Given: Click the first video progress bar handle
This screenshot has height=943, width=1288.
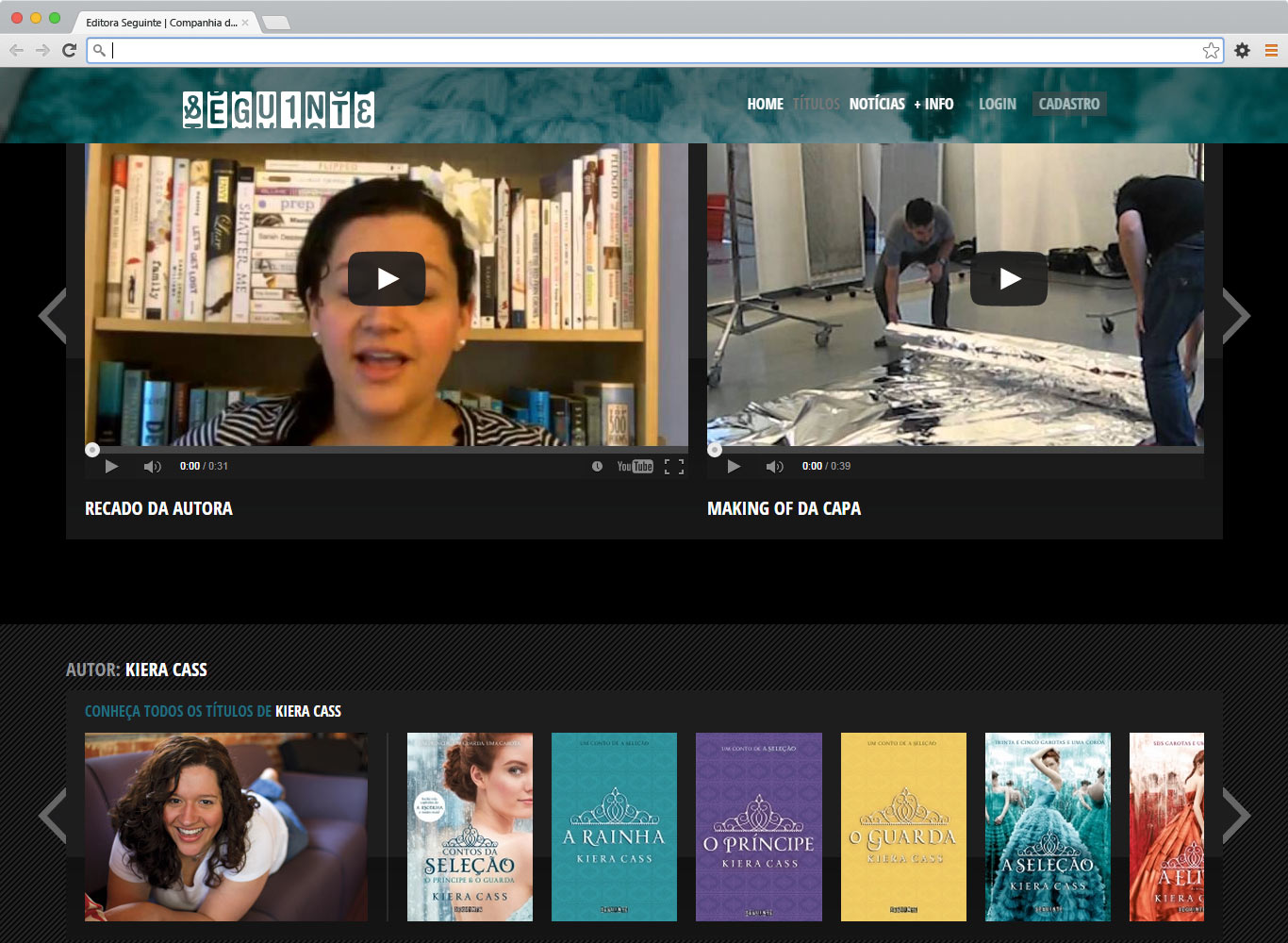Looking at the screenshot, I should point(92,450).
